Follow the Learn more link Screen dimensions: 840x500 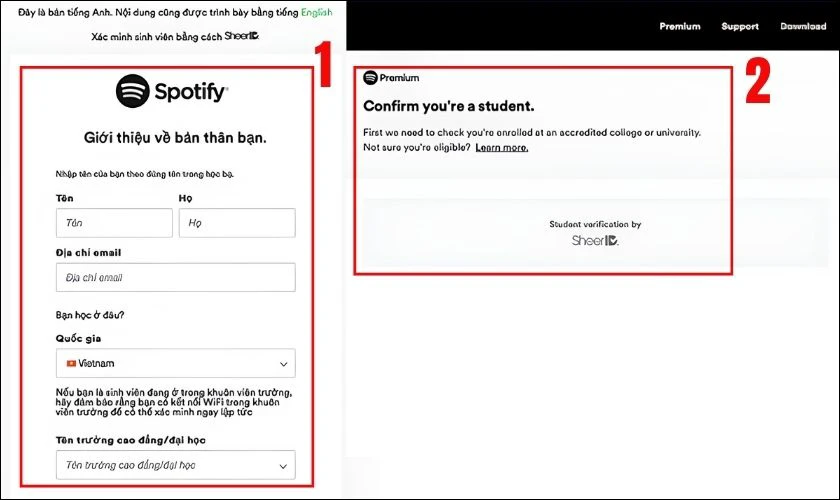[x=501, y=147]
